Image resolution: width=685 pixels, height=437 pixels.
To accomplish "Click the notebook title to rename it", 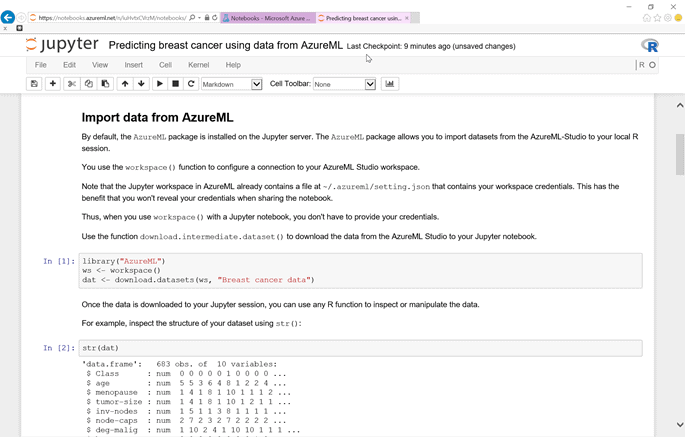I will click(225, 45).
